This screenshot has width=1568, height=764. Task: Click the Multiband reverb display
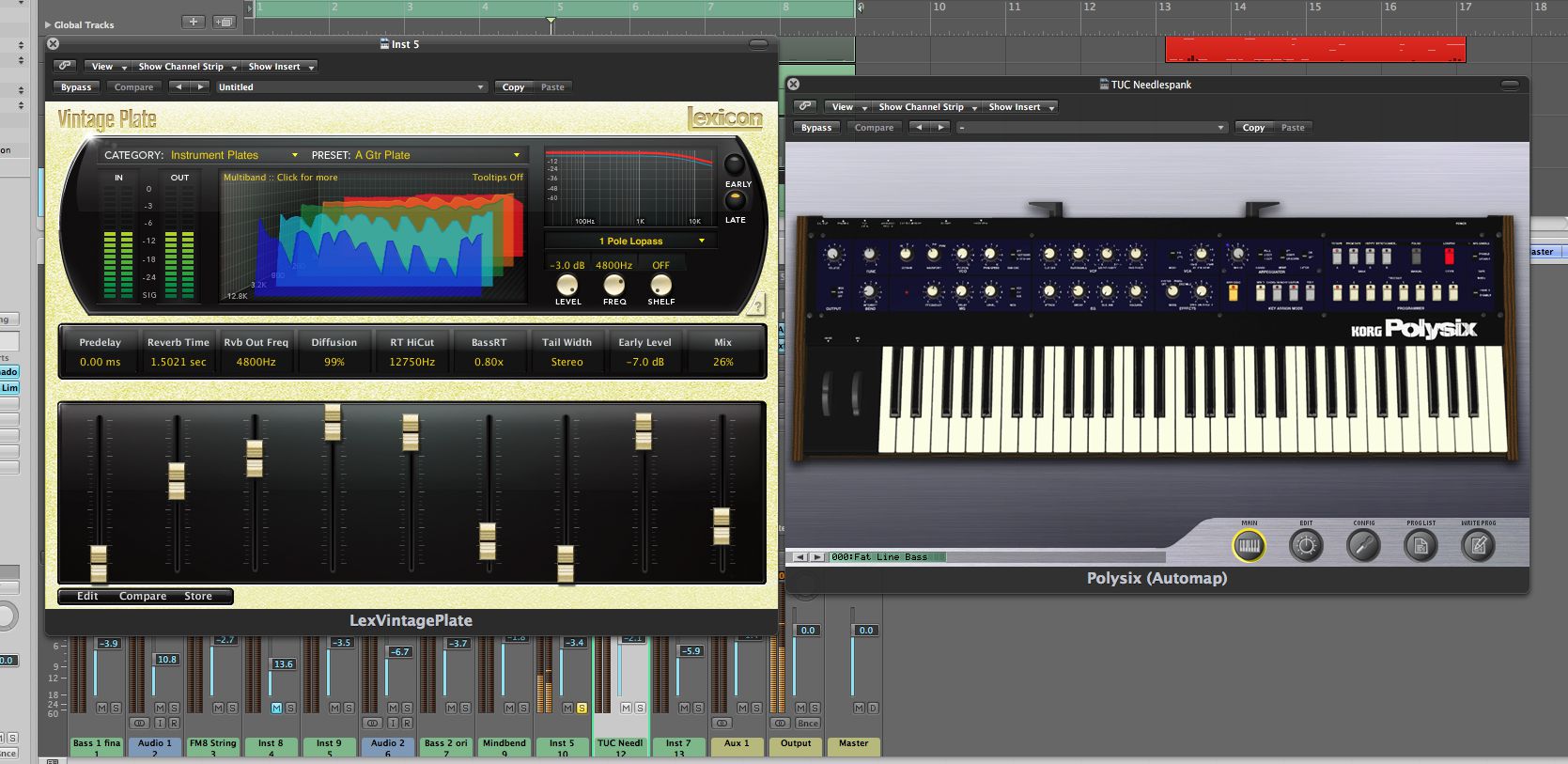point(374,238)
